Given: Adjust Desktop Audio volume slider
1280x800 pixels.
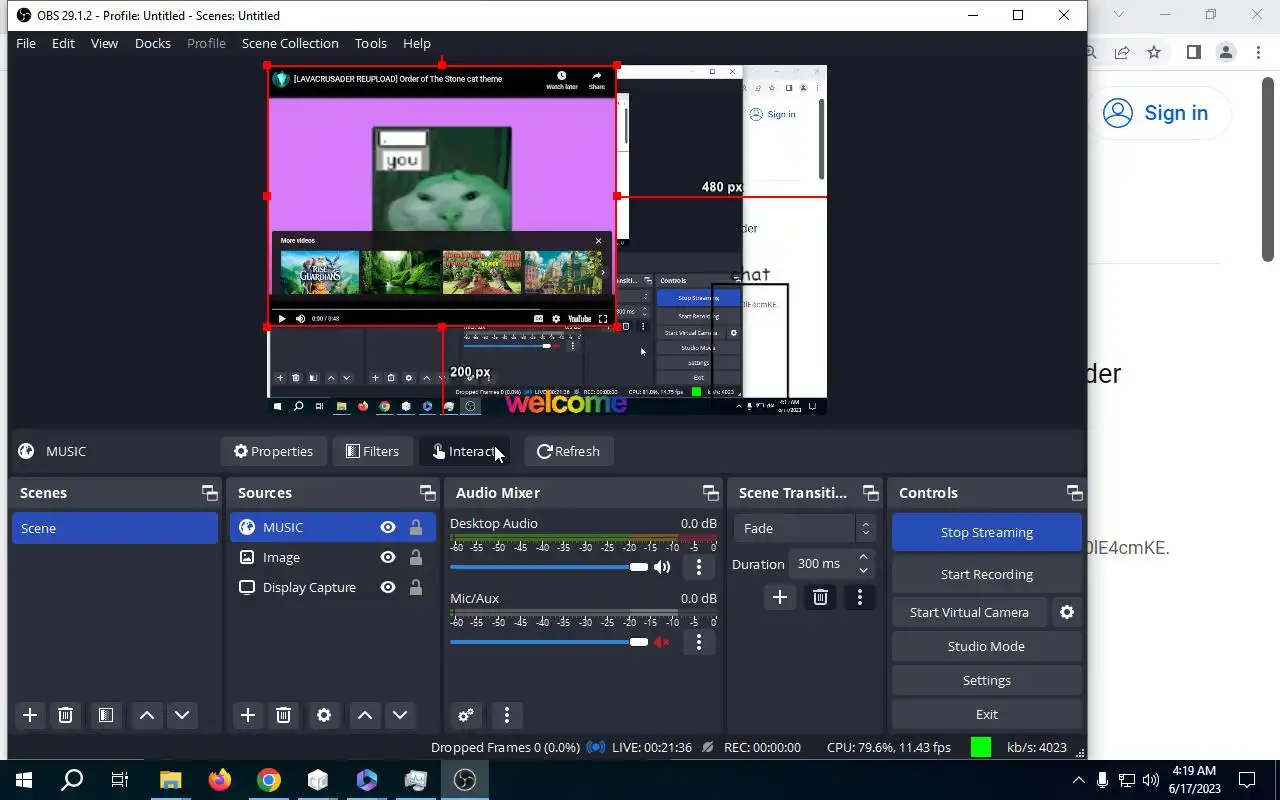Looking at the screenshot, I should [549, 567].
